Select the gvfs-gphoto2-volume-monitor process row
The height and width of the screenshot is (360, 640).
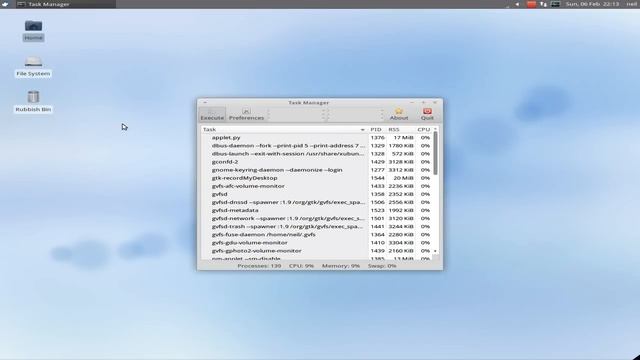click(x=316, y=251)
